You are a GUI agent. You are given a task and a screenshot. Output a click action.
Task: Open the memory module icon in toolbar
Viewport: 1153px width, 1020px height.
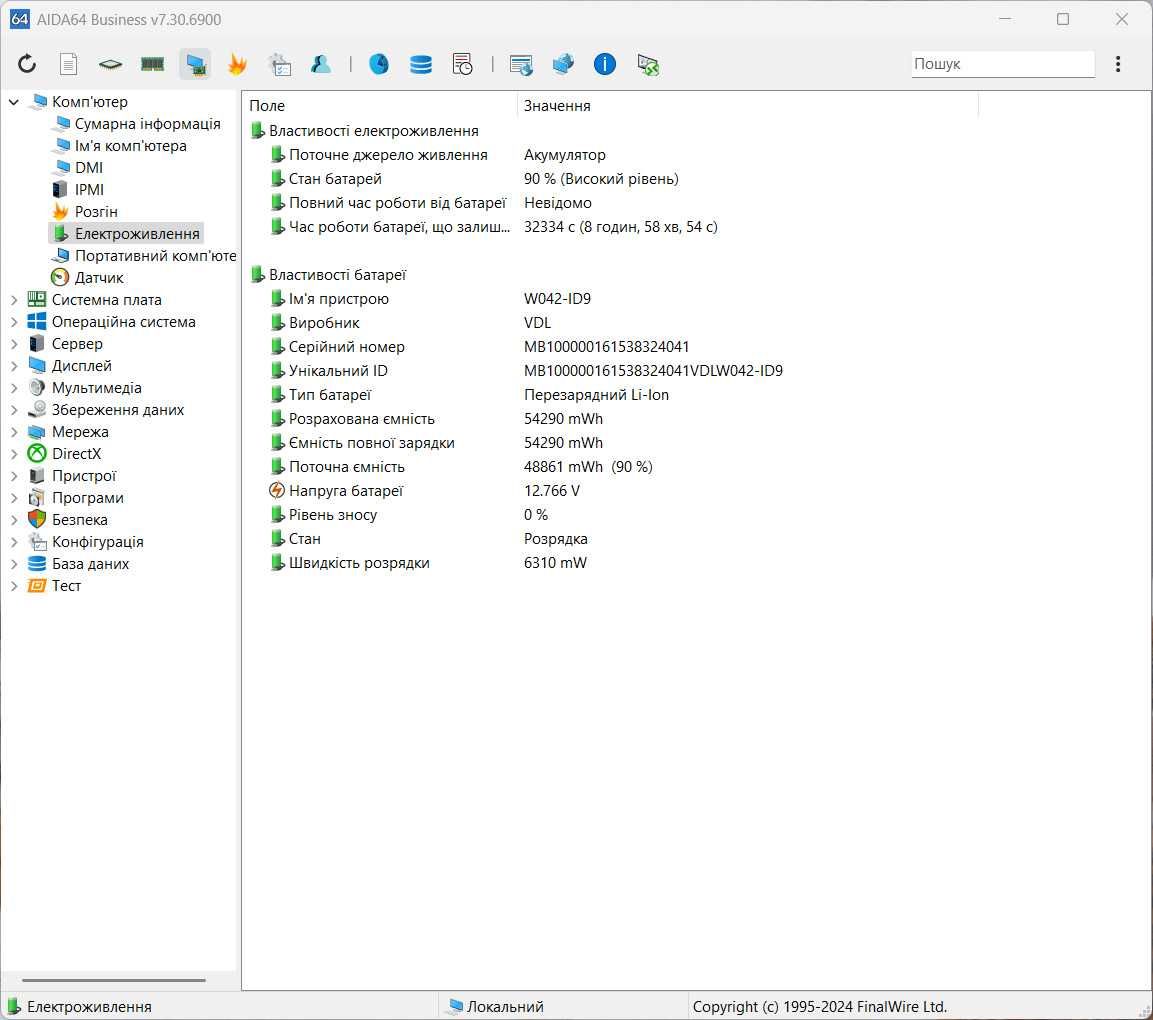click(152, 64)
